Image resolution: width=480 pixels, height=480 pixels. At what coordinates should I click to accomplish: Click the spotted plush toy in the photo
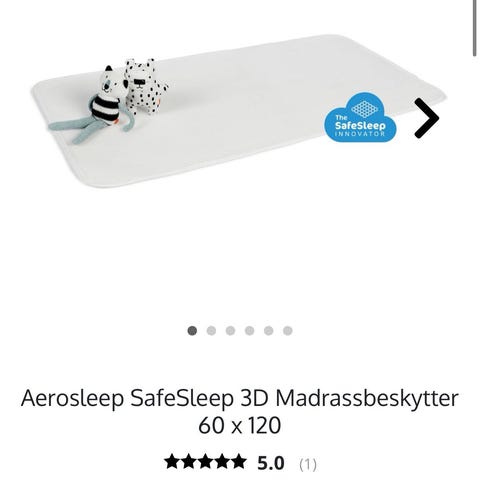pos(145,87)
